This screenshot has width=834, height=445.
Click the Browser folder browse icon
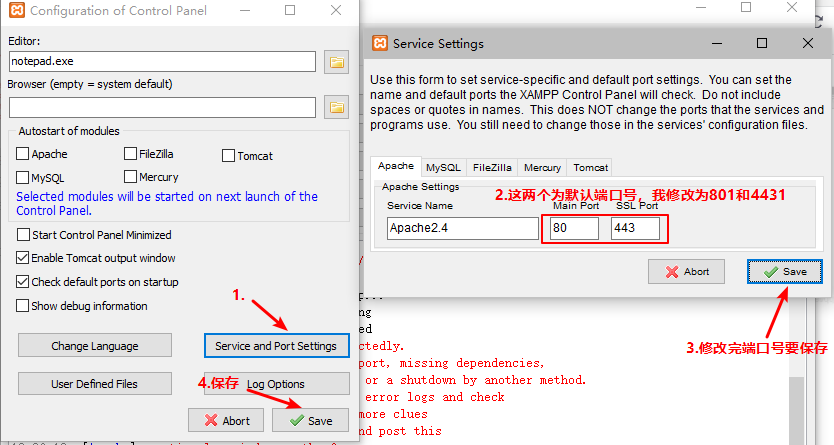336,107
